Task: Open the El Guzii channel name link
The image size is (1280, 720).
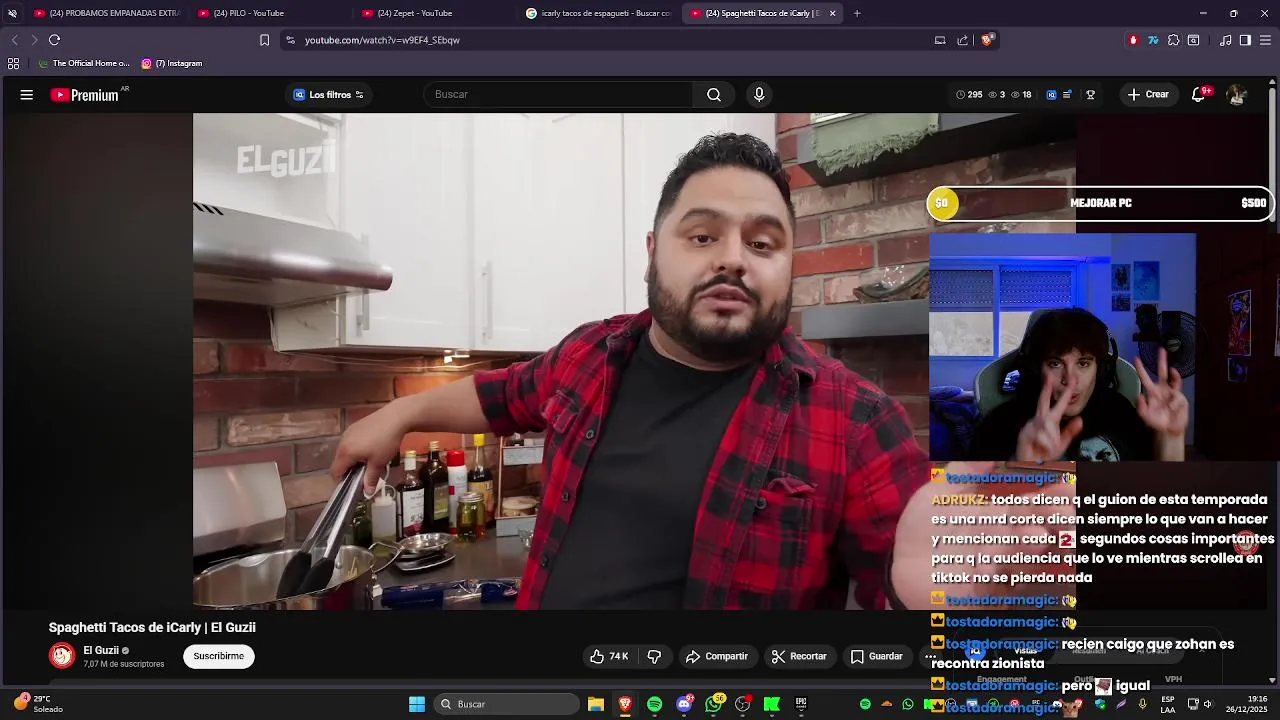Action: (x=101, y=650)
